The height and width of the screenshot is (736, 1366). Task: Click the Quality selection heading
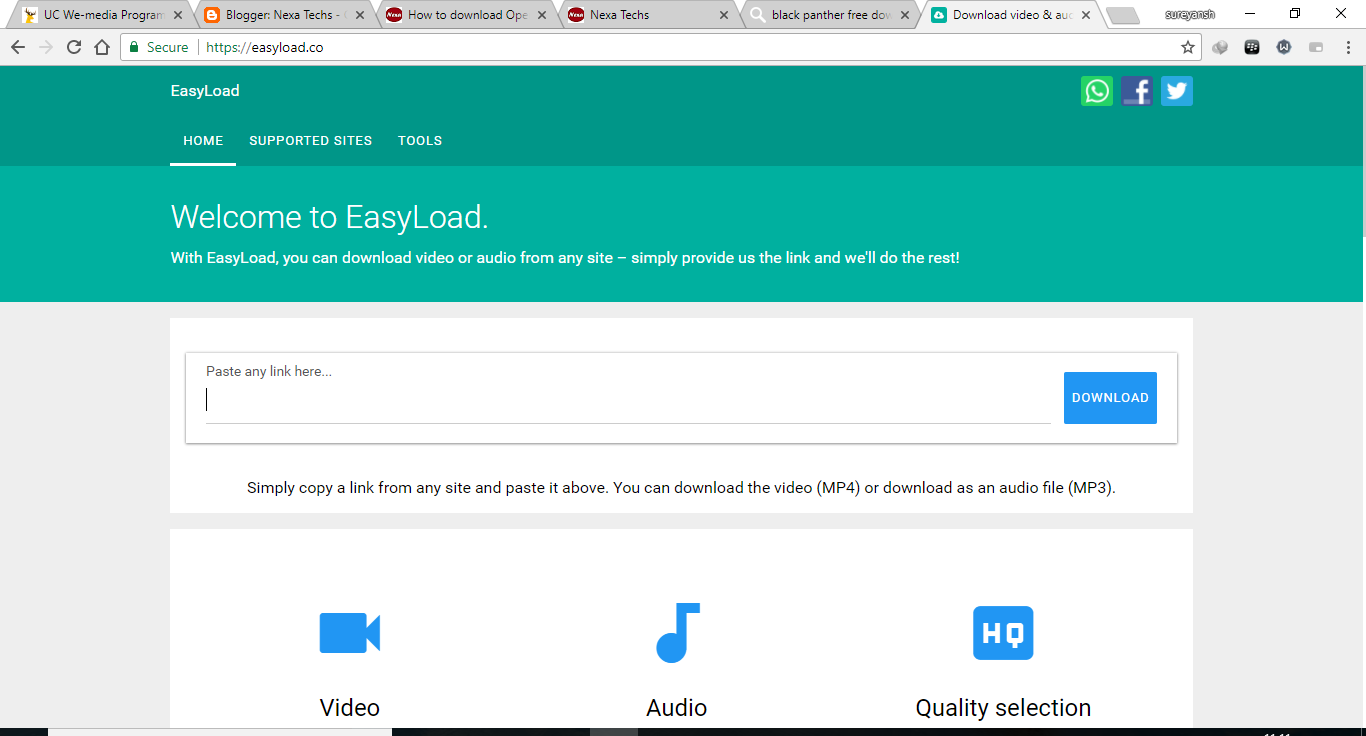1003,708
